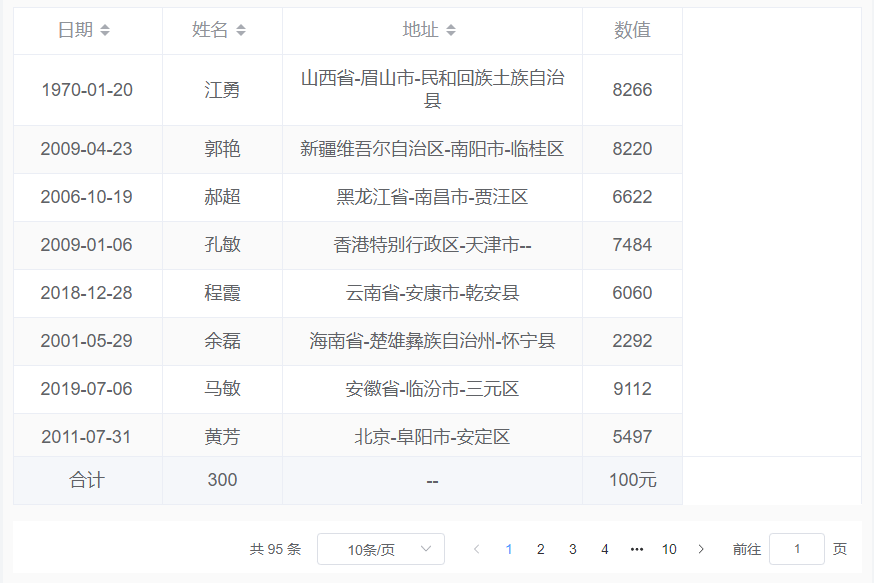Open chevron on page size selector
874x583 pixels.
pos(424,549)
